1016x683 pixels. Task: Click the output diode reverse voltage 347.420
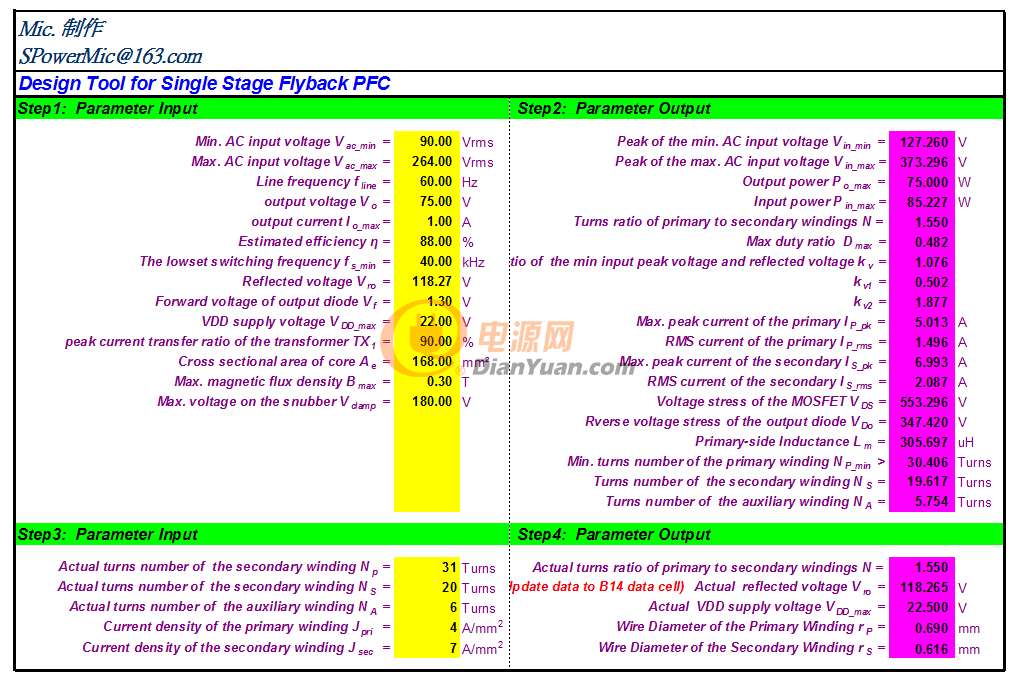pyautogui.click(x=921, y=423)
